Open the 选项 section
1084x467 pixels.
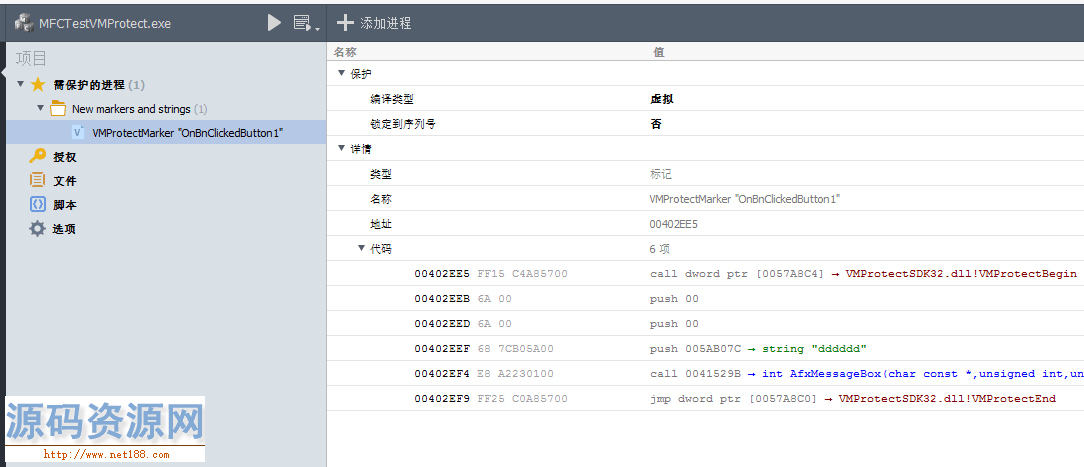65,229
